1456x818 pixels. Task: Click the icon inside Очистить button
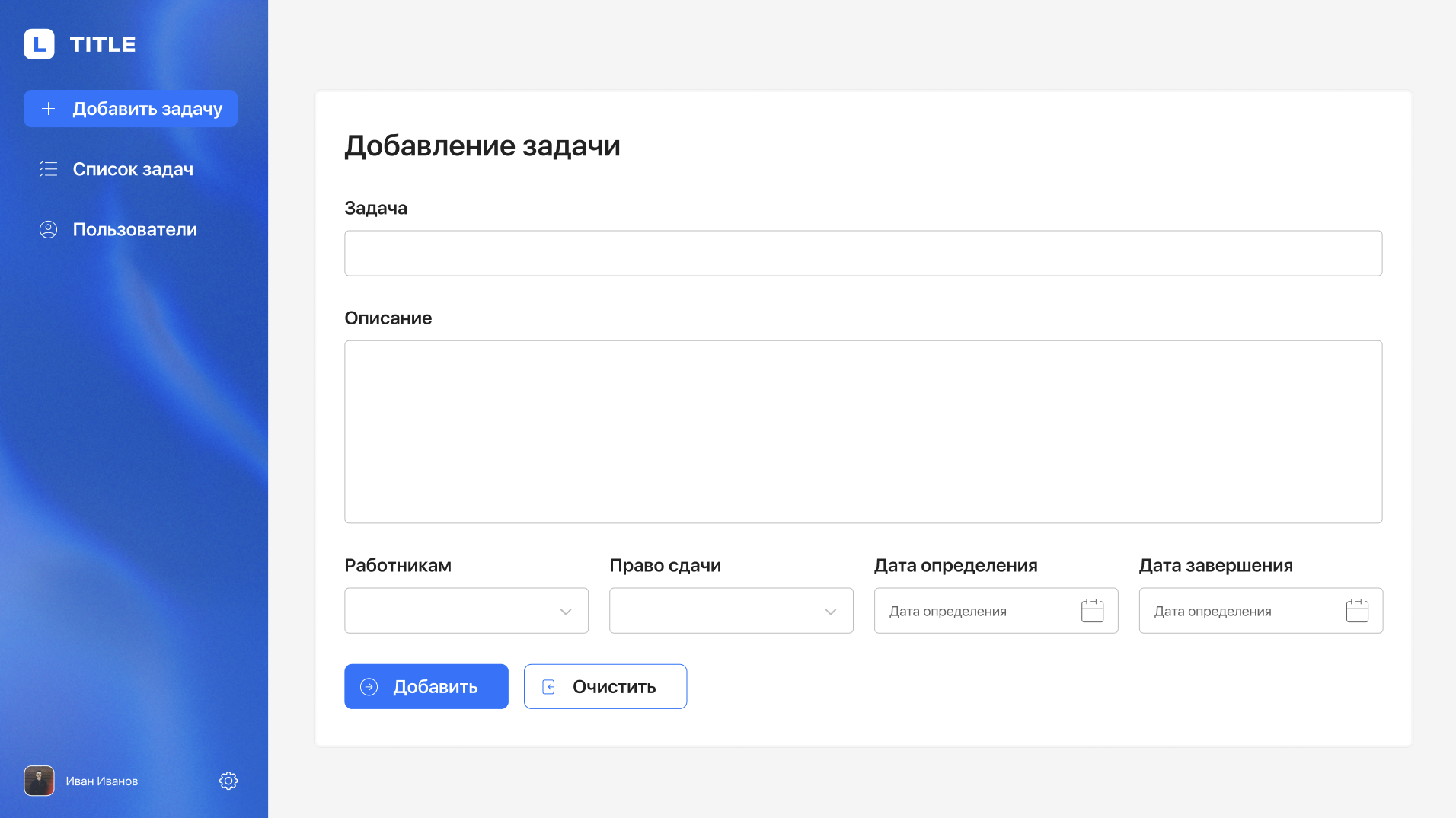[x=548, y=687]
